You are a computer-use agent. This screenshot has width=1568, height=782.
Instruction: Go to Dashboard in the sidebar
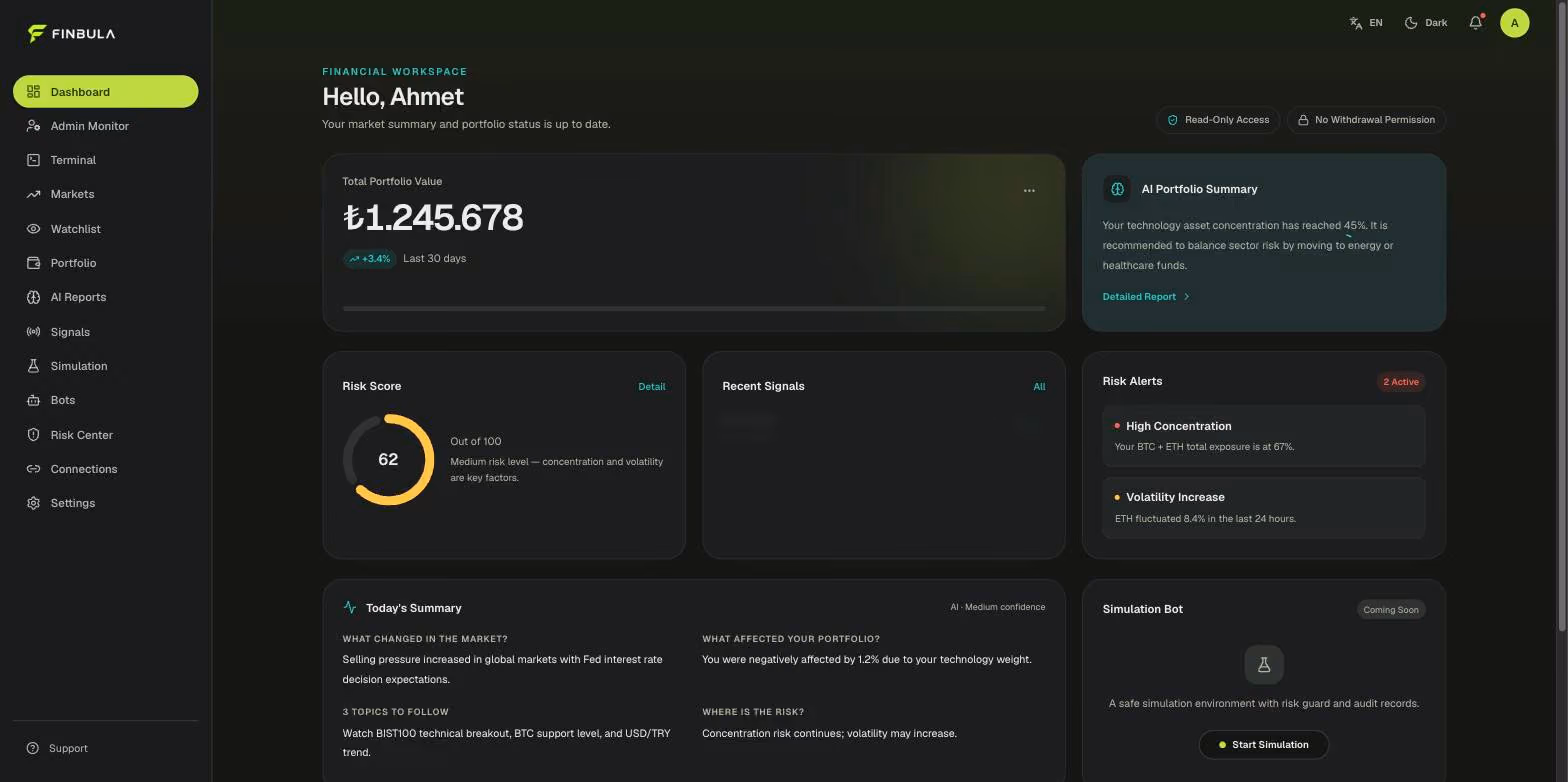[x=105, y=92]
